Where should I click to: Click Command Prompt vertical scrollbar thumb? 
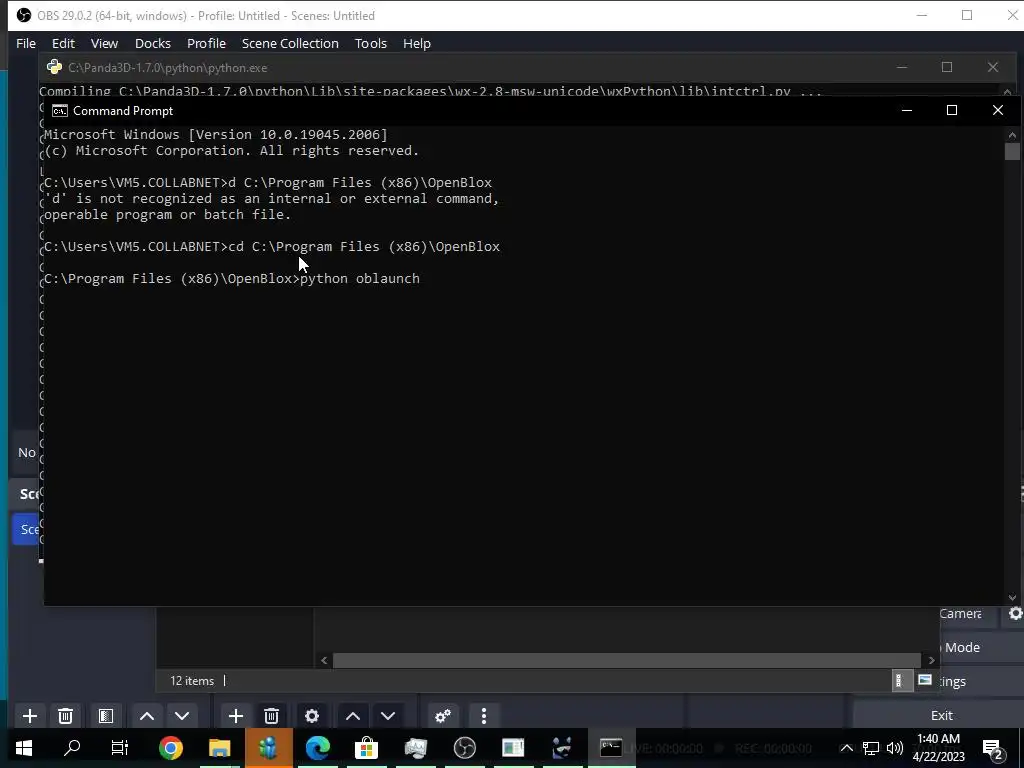pos(1012,151)
